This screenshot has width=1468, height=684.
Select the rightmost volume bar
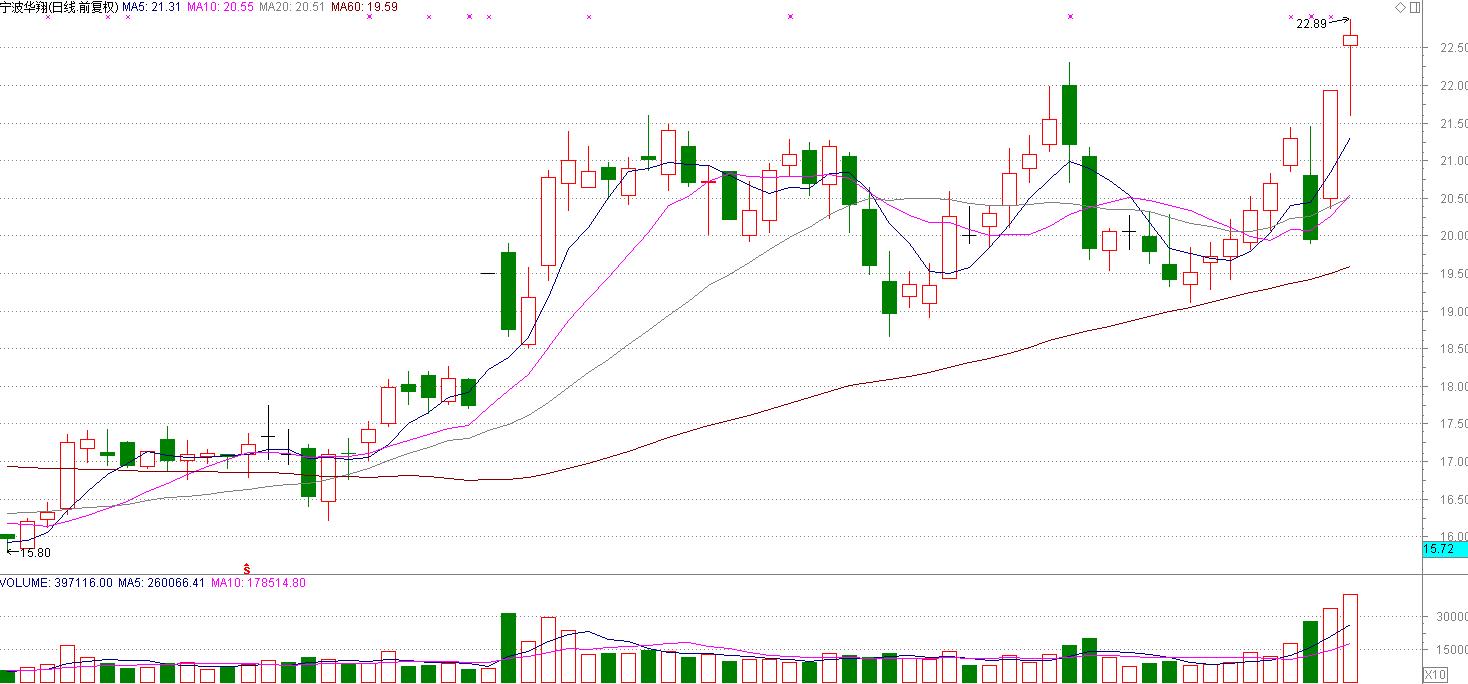pyautogui.click(x=1350, y=638)
